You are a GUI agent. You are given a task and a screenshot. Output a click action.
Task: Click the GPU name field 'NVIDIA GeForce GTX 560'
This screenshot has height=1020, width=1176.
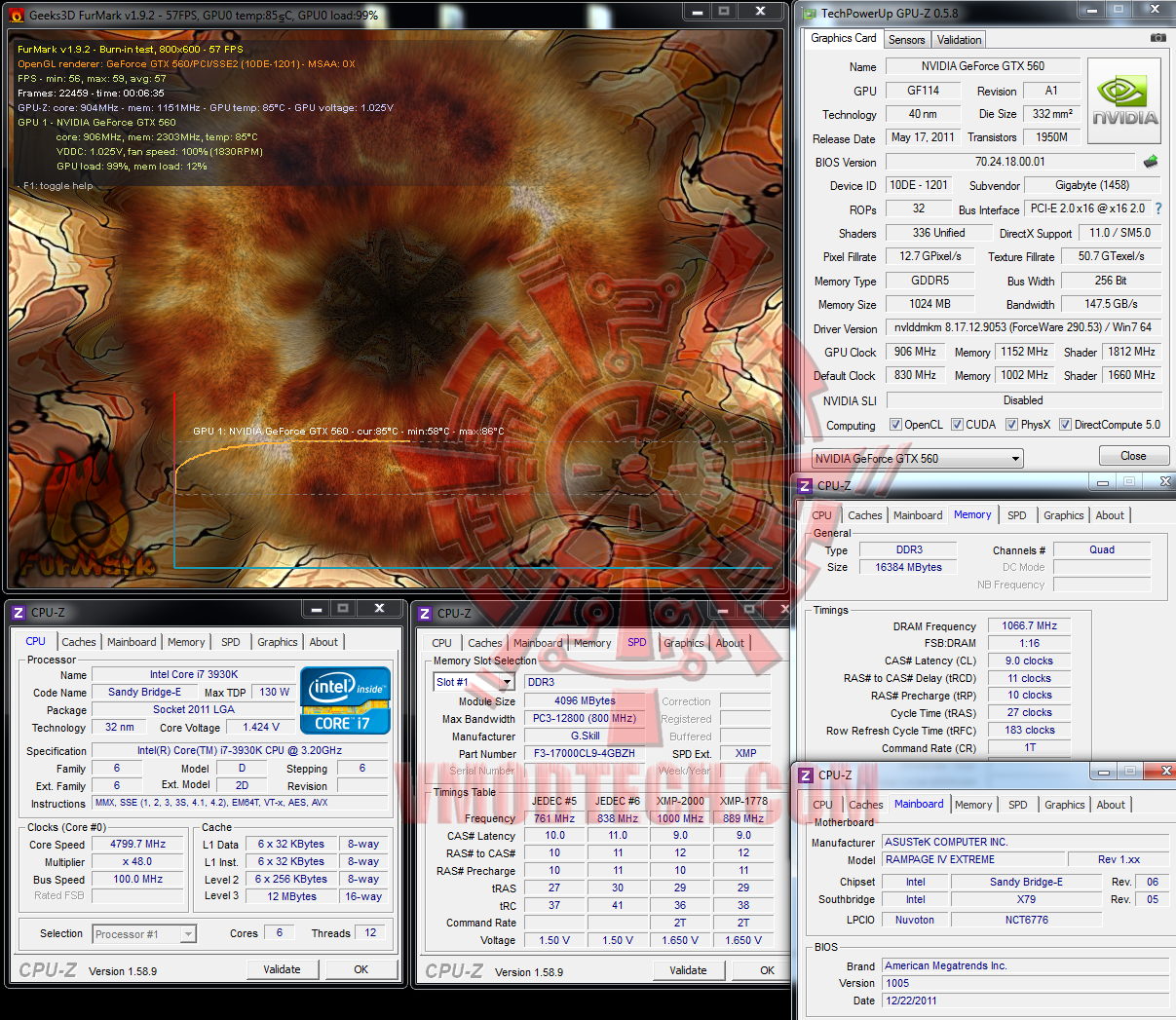point(983,66)
